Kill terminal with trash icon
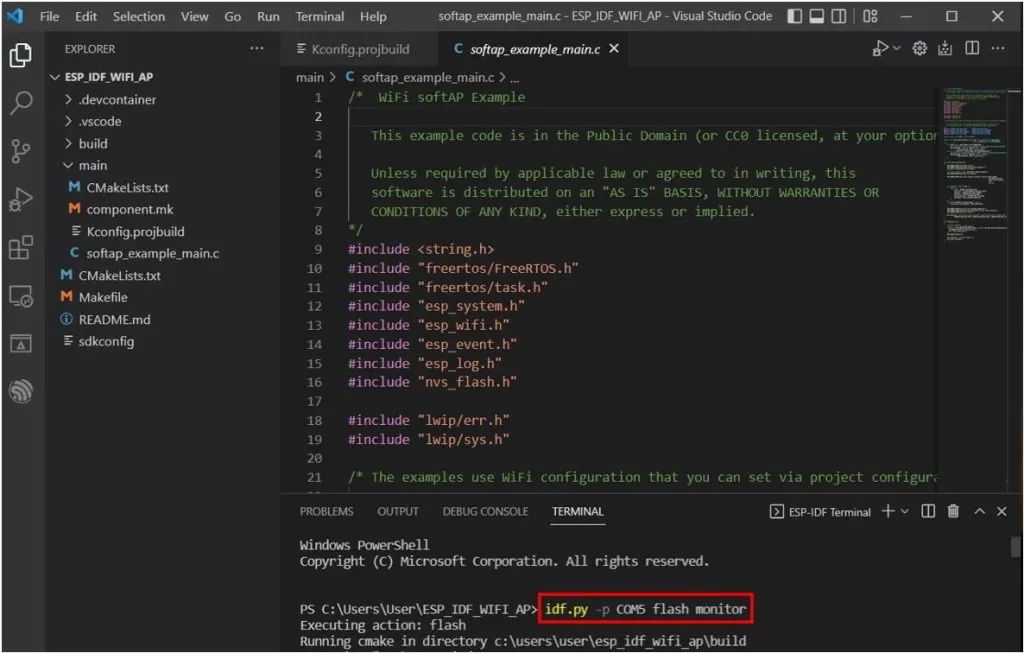The image size is (1024, 653). [953, 511]
